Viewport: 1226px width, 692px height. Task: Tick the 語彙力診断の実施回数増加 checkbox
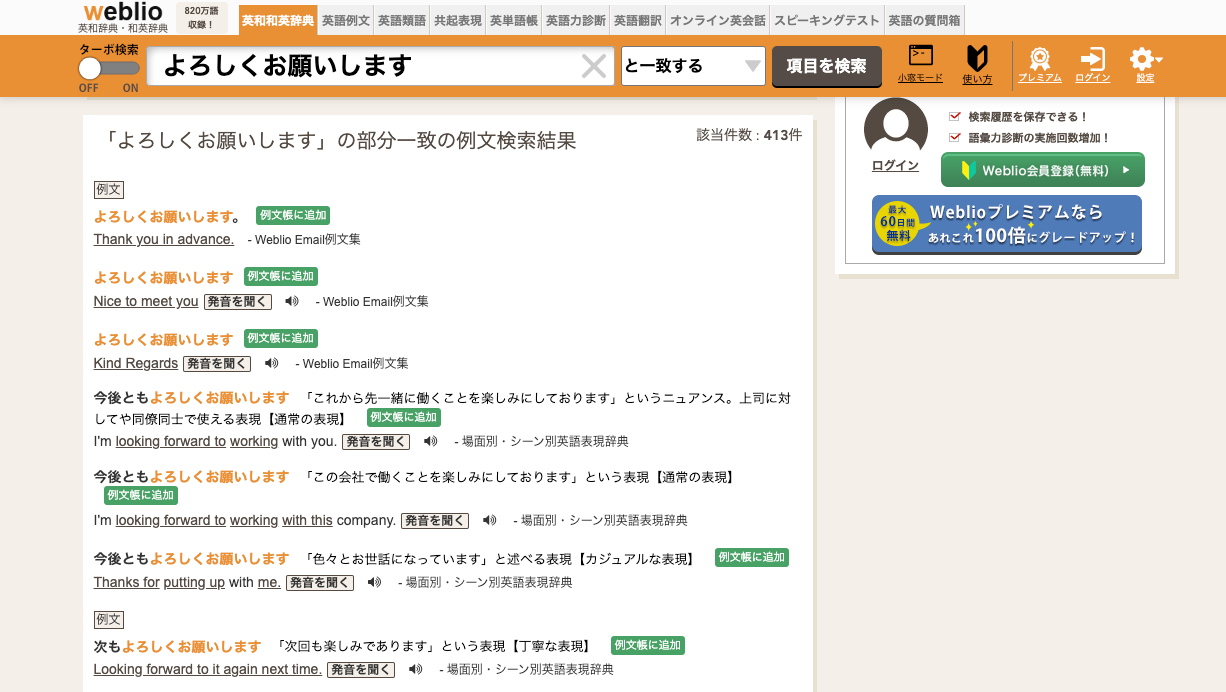point(955,138)
